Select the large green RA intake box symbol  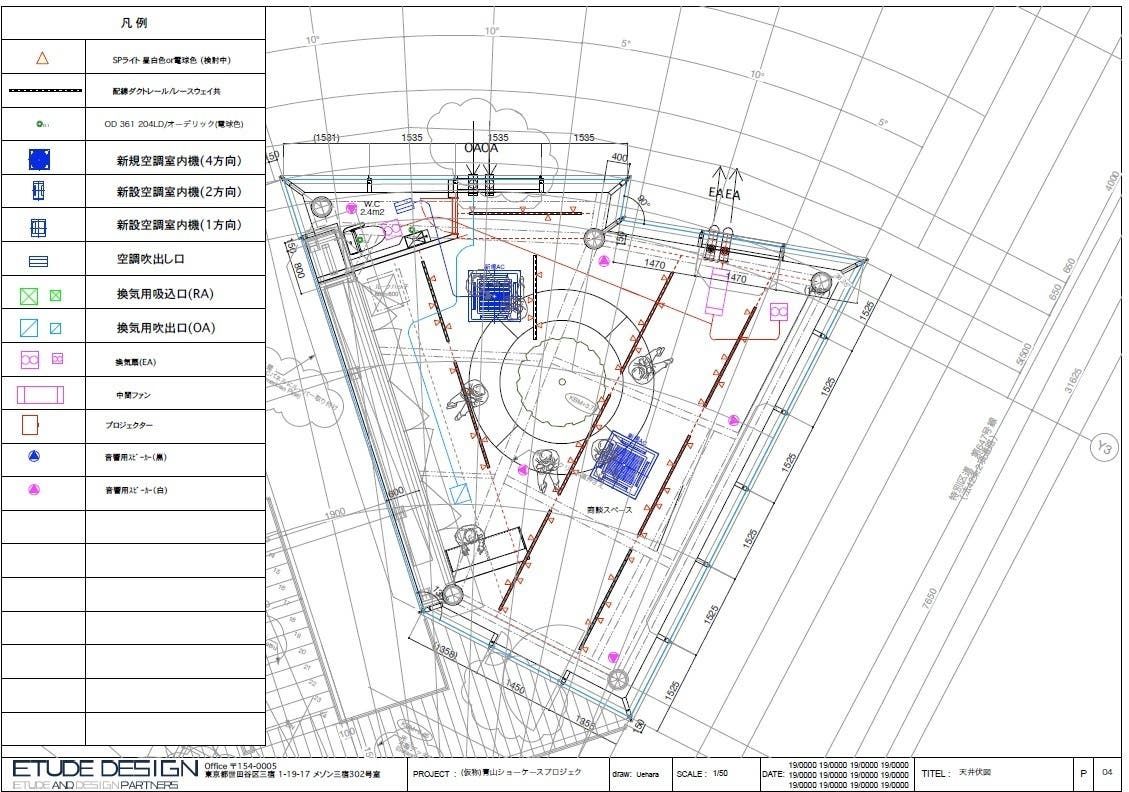click(29, 295)
